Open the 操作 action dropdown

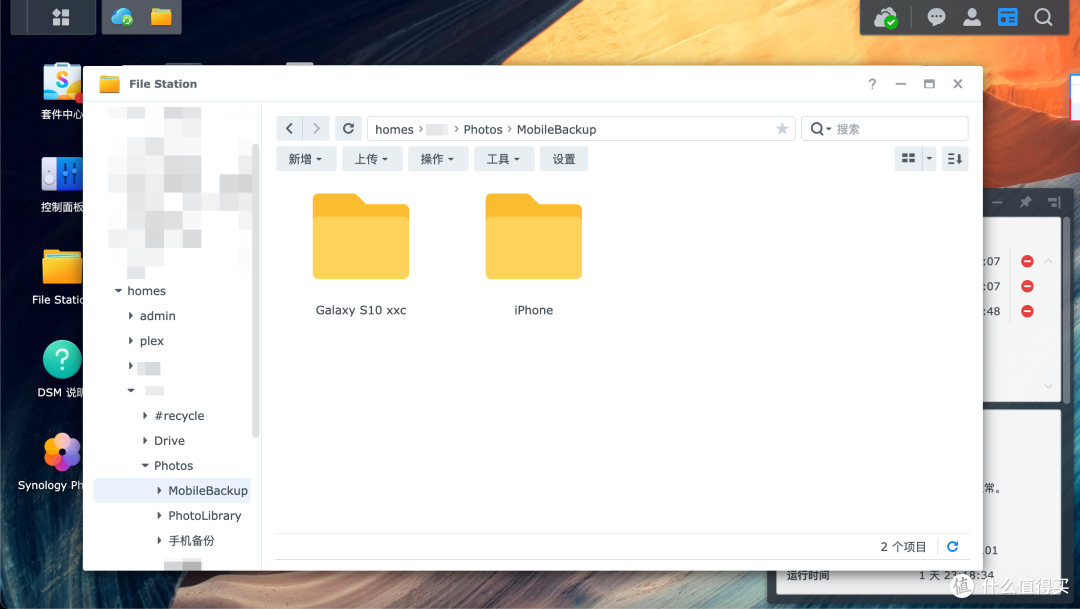[438, 158]
